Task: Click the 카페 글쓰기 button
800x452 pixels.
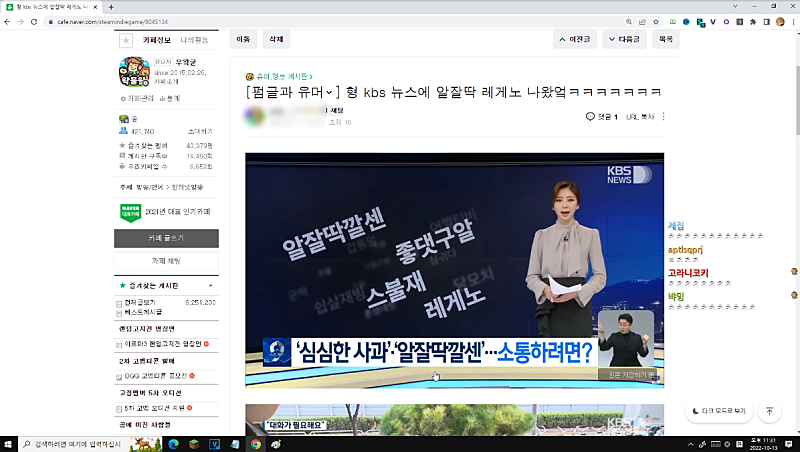Action: 166,238
